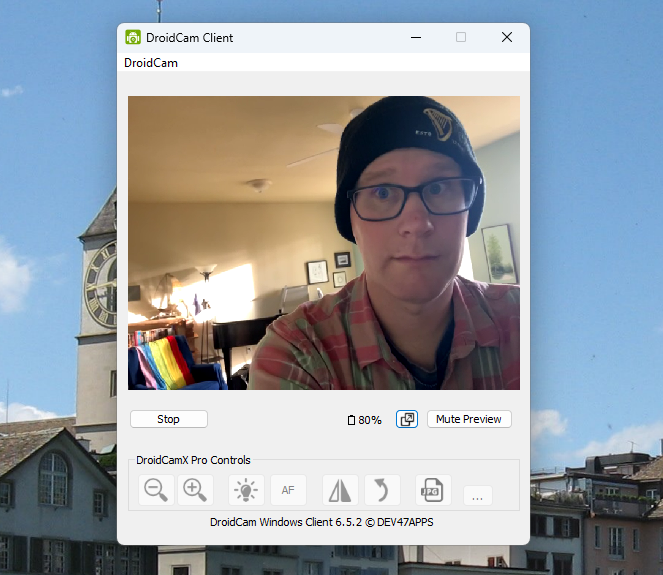Trigger autofocus with the AF button

pyautogui.click(x=288, y=490)
